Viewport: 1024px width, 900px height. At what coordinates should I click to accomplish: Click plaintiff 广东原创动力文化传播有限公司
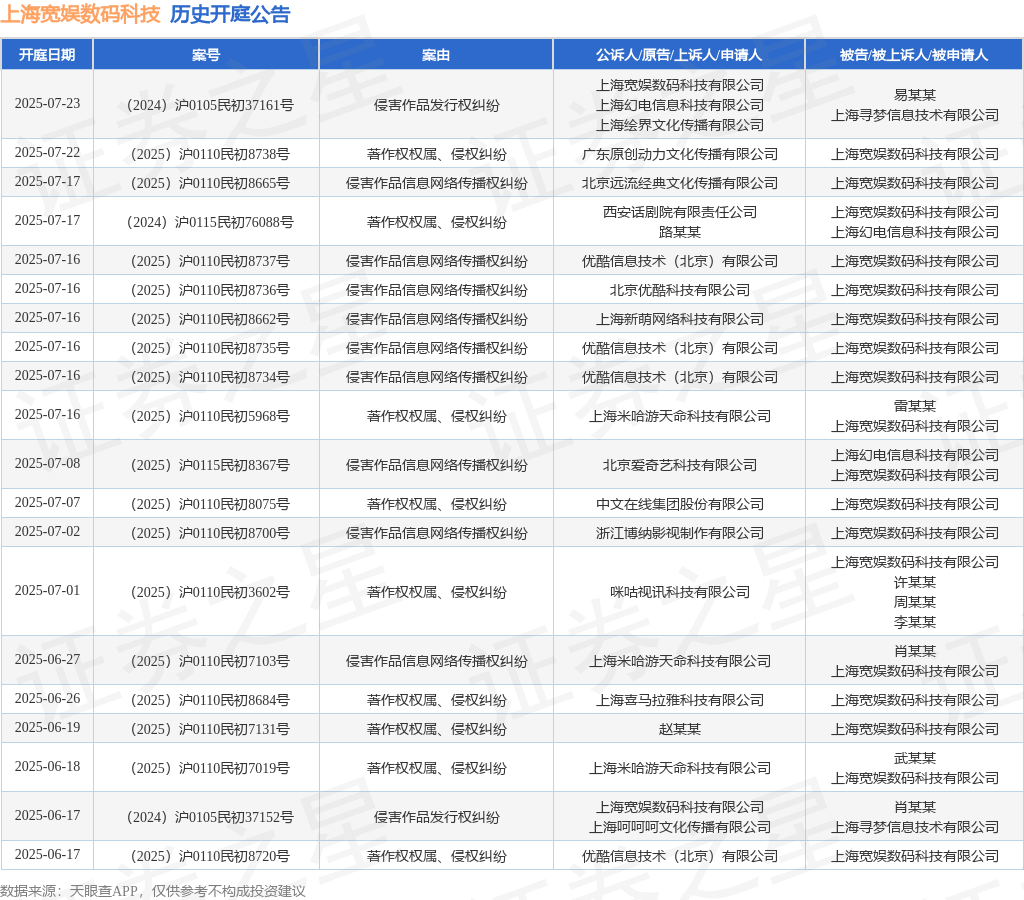[x=679, y=154]
